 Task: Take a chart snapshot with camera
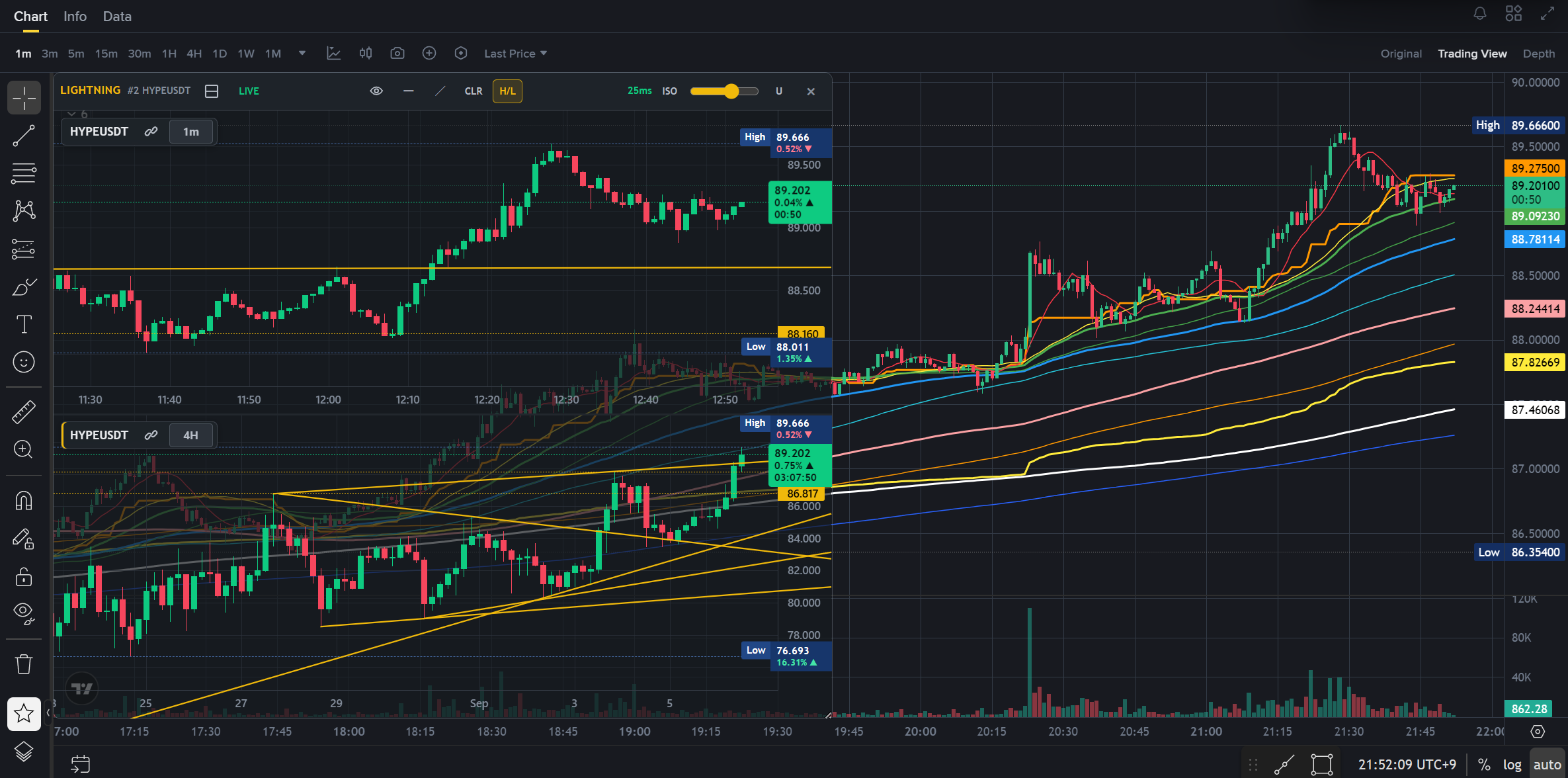pyautogui.click(x=397, y=54)
